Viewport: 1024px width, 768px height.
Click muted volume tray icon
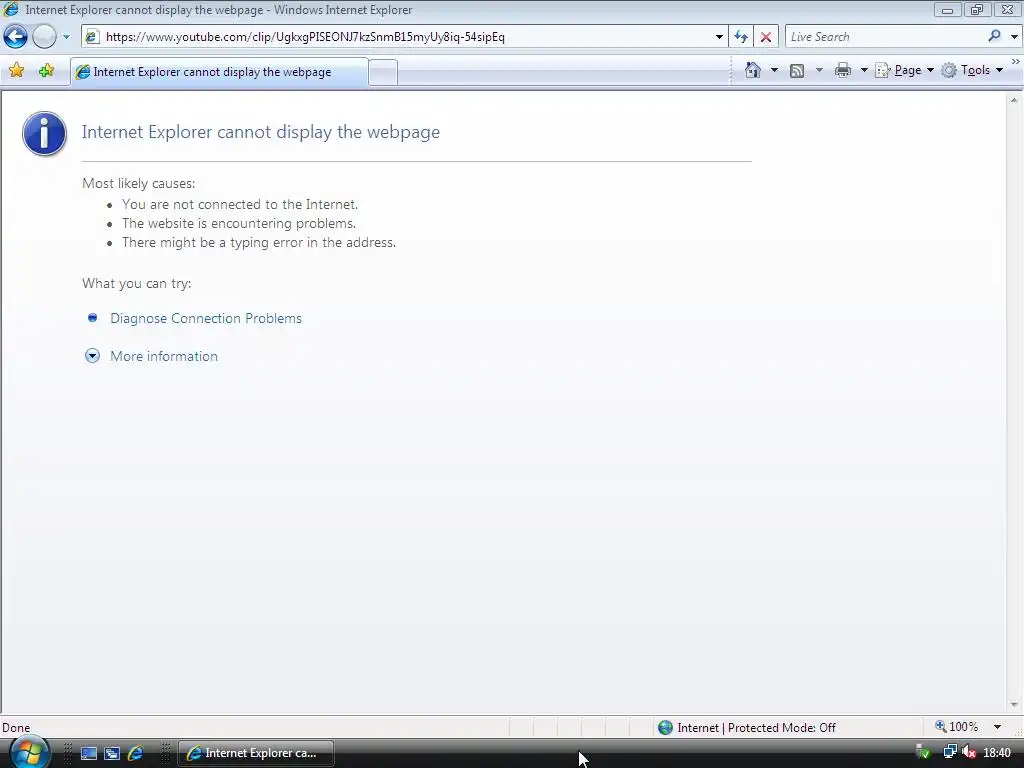(x=969, y=752)
